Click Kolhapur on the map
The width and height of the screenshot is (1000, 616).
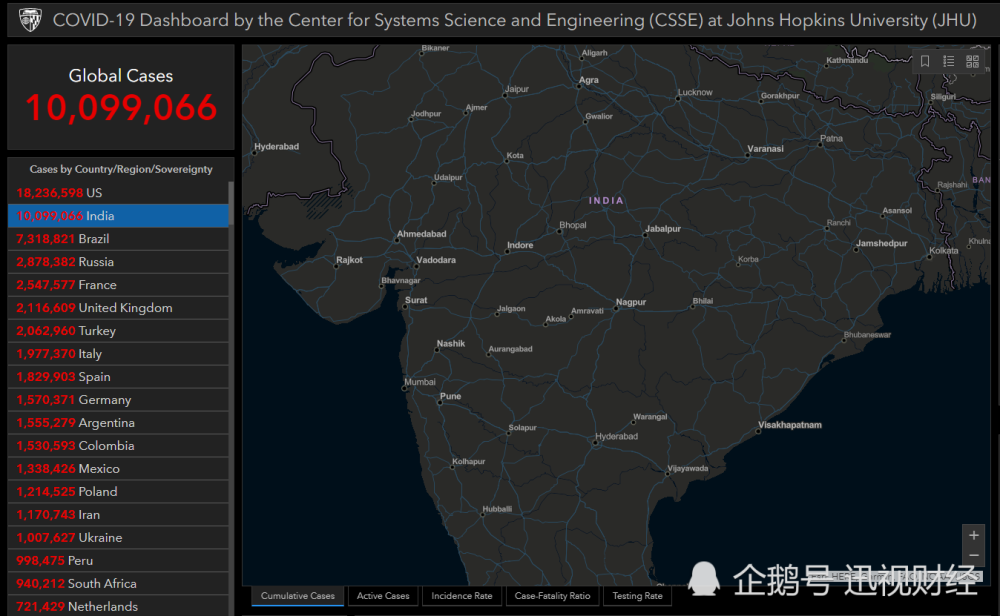(469, 461)
